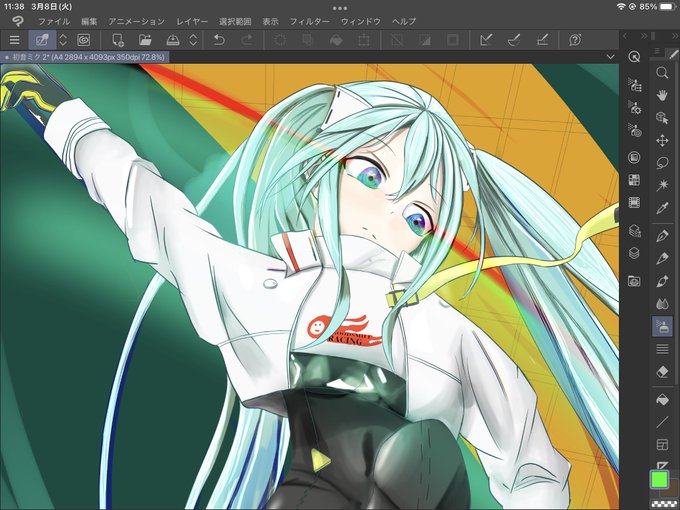Open the フィルター menu
The height and width of the screenshot is (510, 680).
click(310, 21)
